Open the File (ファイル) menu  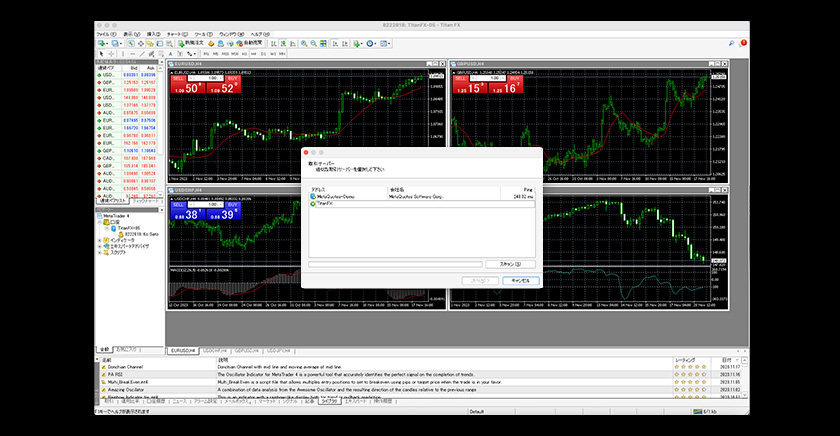click(105, 34)
